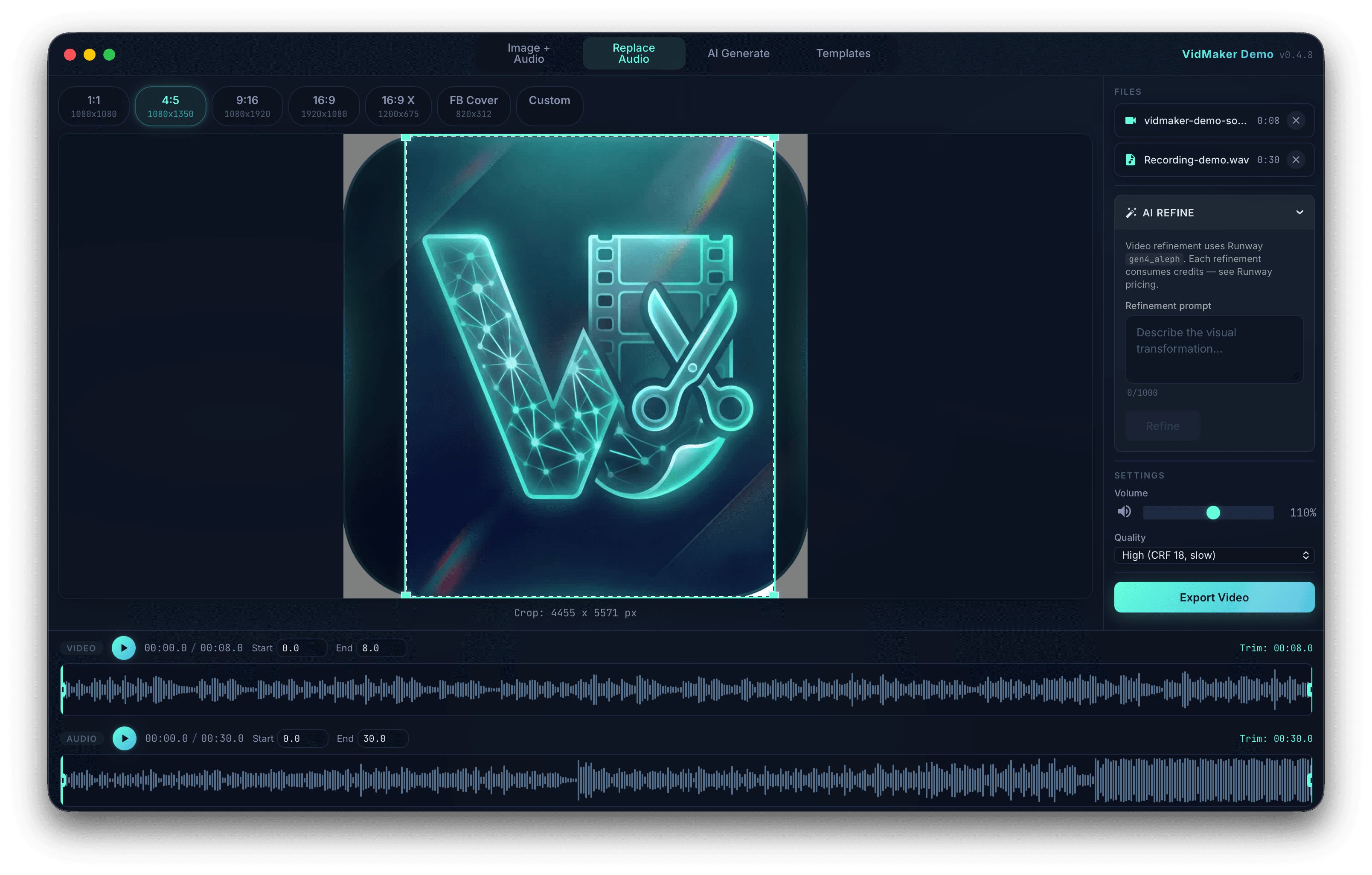Image resolution: width=1372 pixels, height=875 pixels.
Task: Click the video Start time field
Action: [x=302, y=648]
